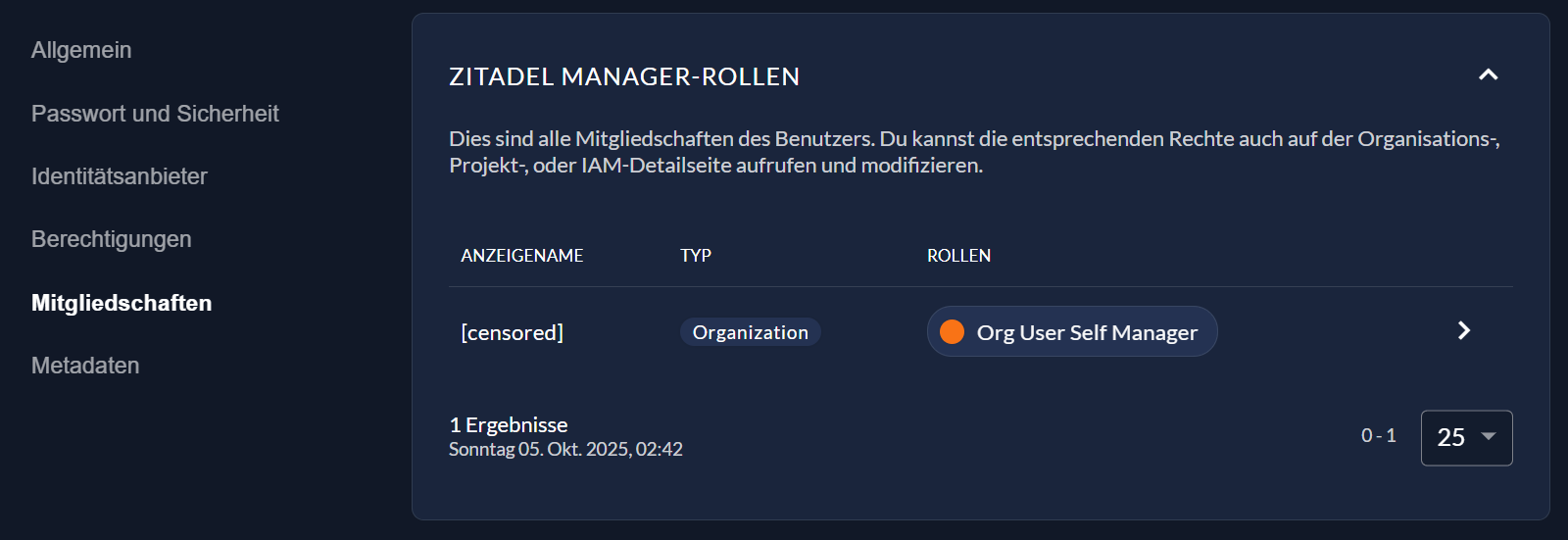Click the ROLLEN column header
Image resolution: width=1568 pixels, height=540 pixels.
click(958, 256)
